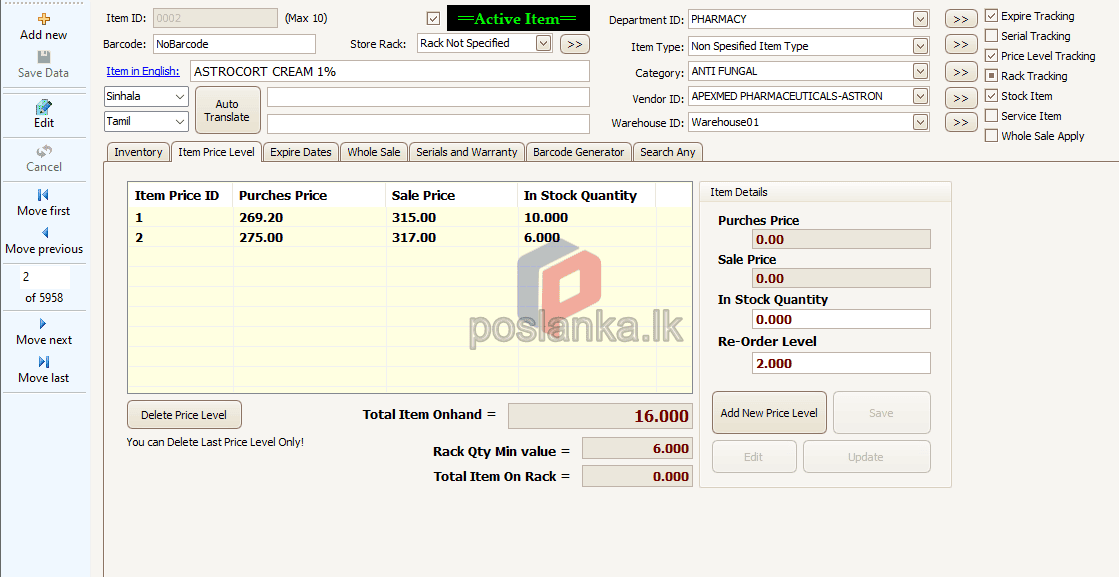Image resolution: width=1119 pixels, height=577 pixels.
Task: Toggle the Active Item checkbox
Action: tap(432, 19)
